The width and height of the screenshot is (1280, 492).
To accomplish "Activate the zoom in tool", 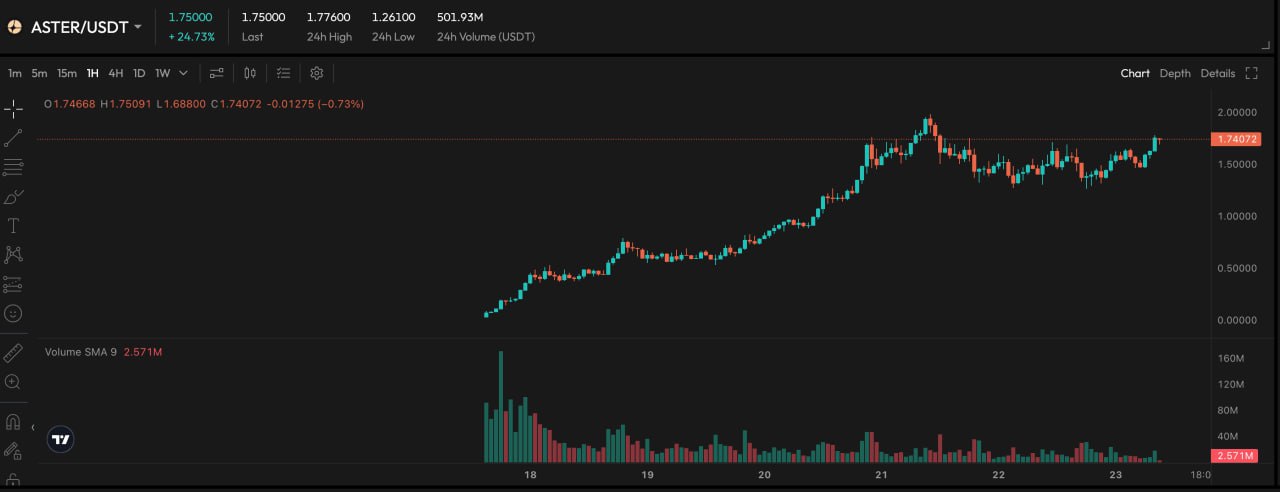I will point(13,382).
